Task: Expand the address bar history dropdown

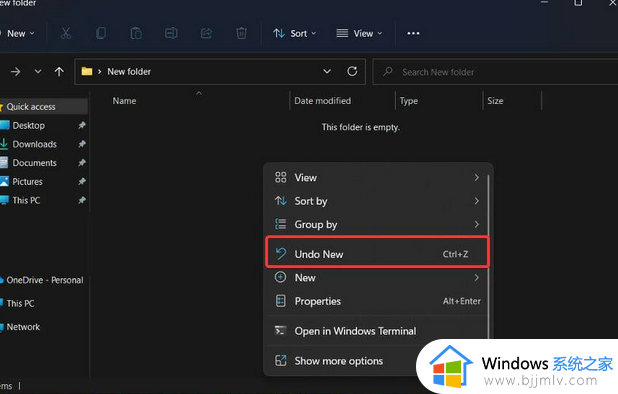Action: coord(327,71)
